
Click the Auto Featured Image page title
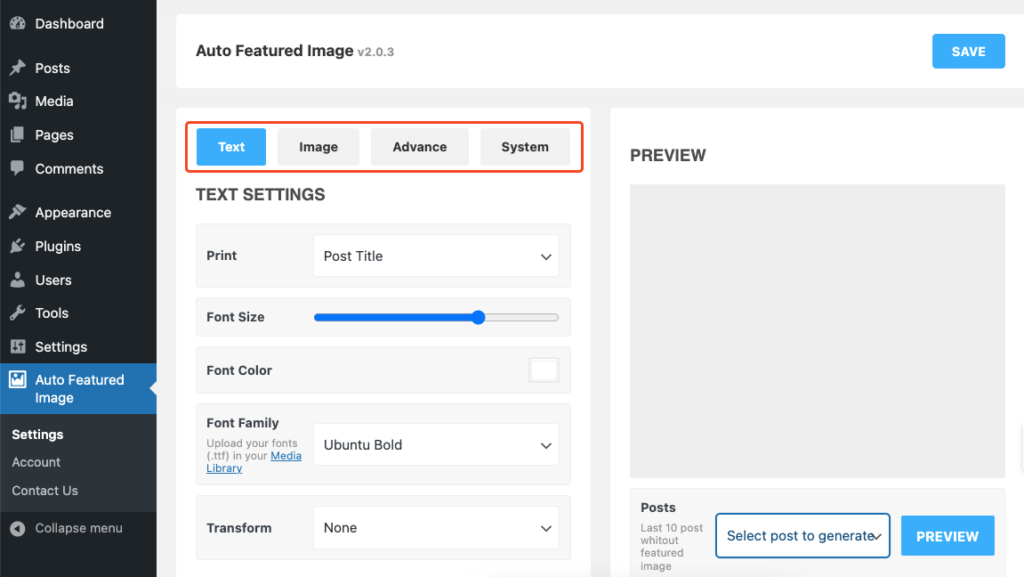[275, 50]
